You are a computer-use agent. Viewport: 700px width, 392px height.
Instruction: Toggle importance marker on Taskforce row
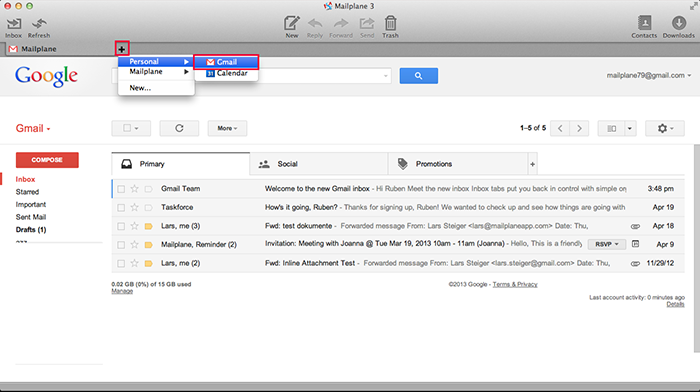tap(148, 208)
